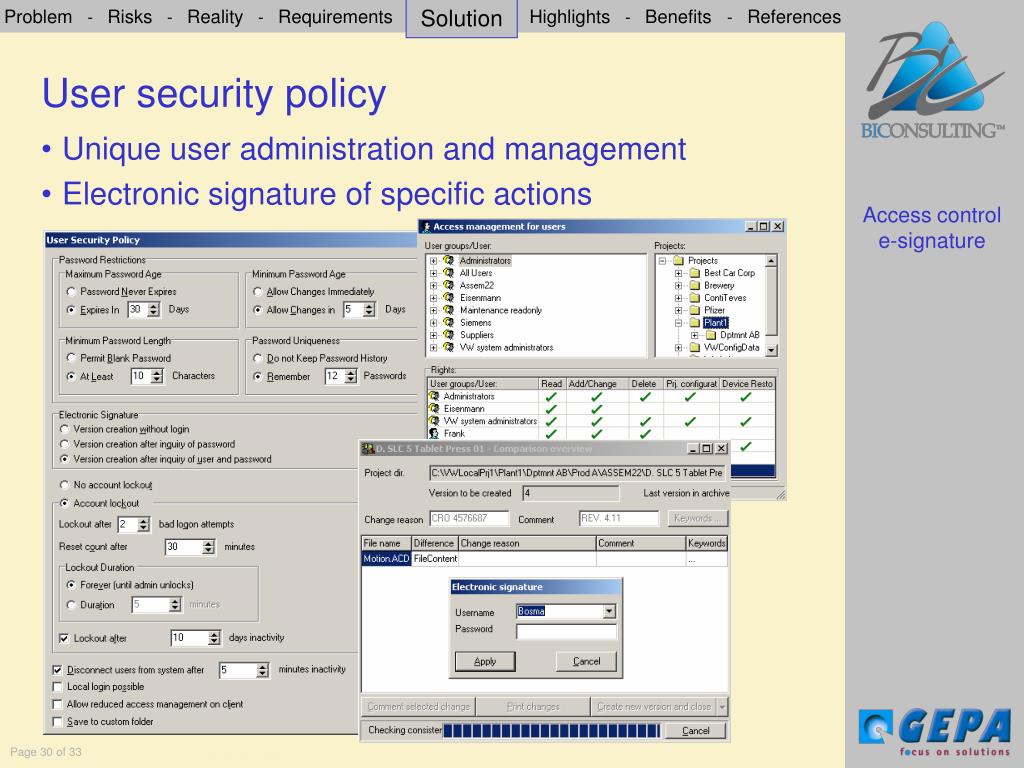
Task: Click the root Projects folder icon
Action: coord(679,261)
